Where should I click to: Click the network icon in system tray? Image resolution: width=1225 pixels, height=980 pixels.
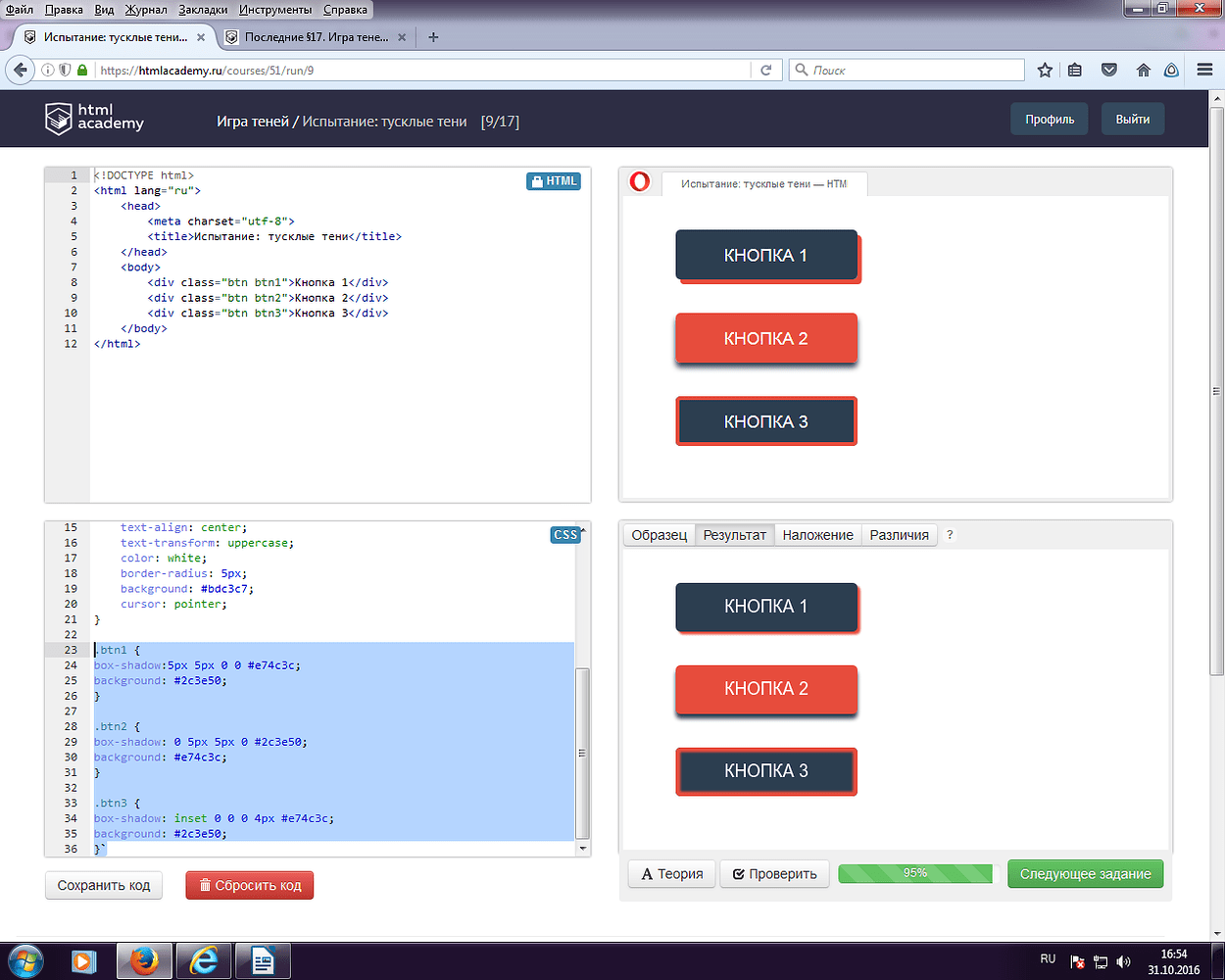coord(1101,962)
